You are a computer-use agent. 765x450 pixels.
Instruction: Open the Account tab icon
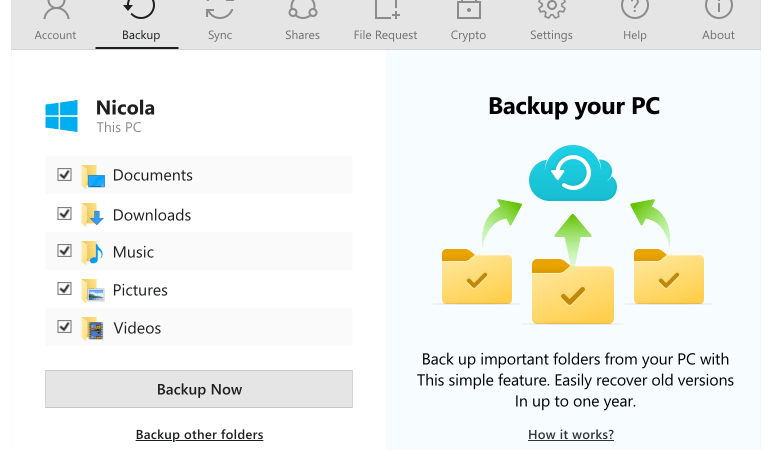(x=56, y=10)
